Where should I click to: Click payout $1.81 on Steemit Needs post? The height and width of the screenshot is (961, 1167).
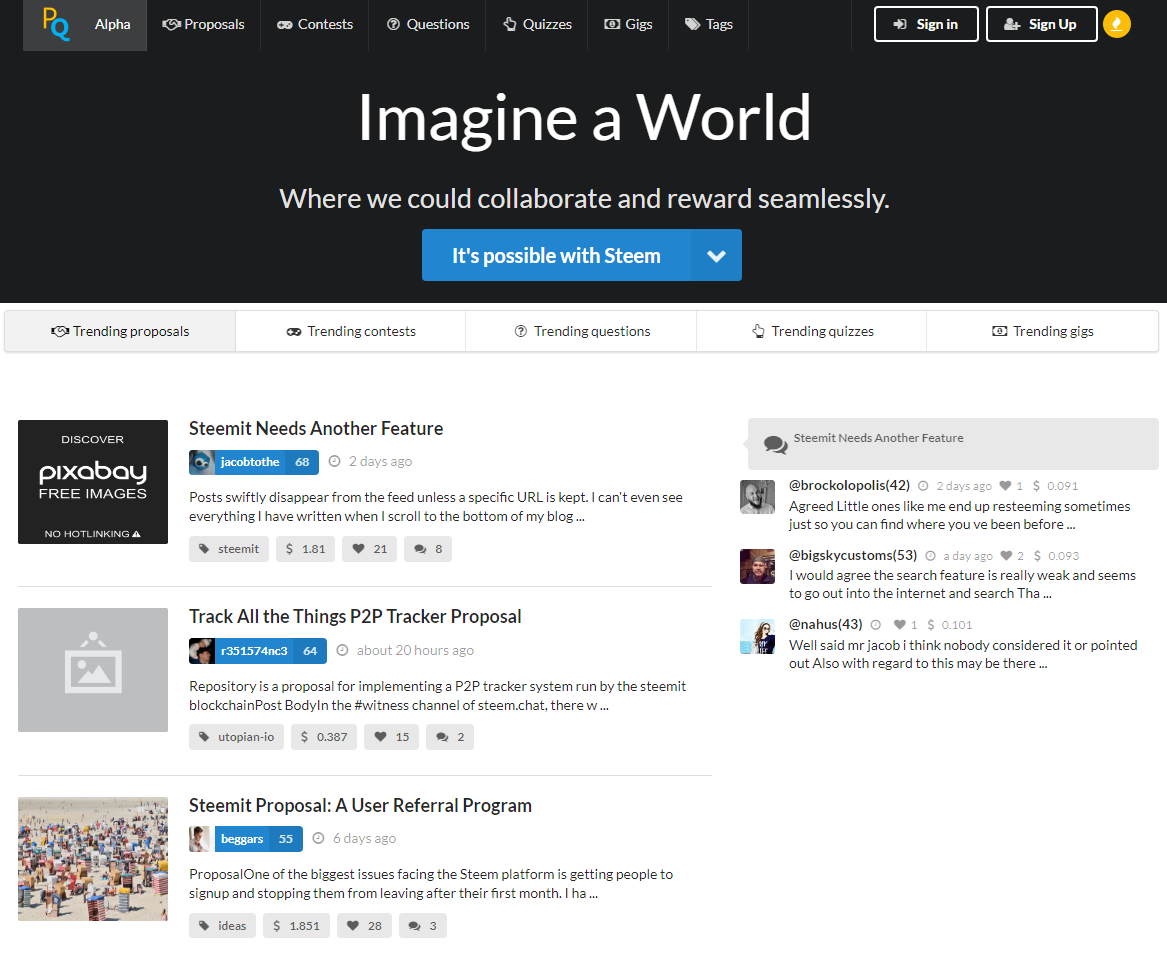coord(305,549)
